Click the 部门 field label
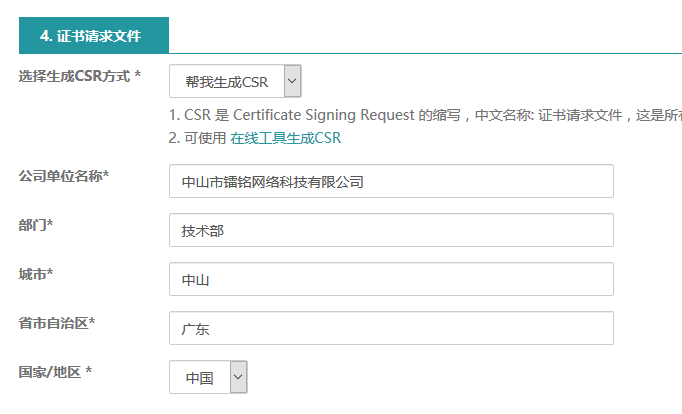The width and height of the screenshot is (682, 414). (36, 225)
